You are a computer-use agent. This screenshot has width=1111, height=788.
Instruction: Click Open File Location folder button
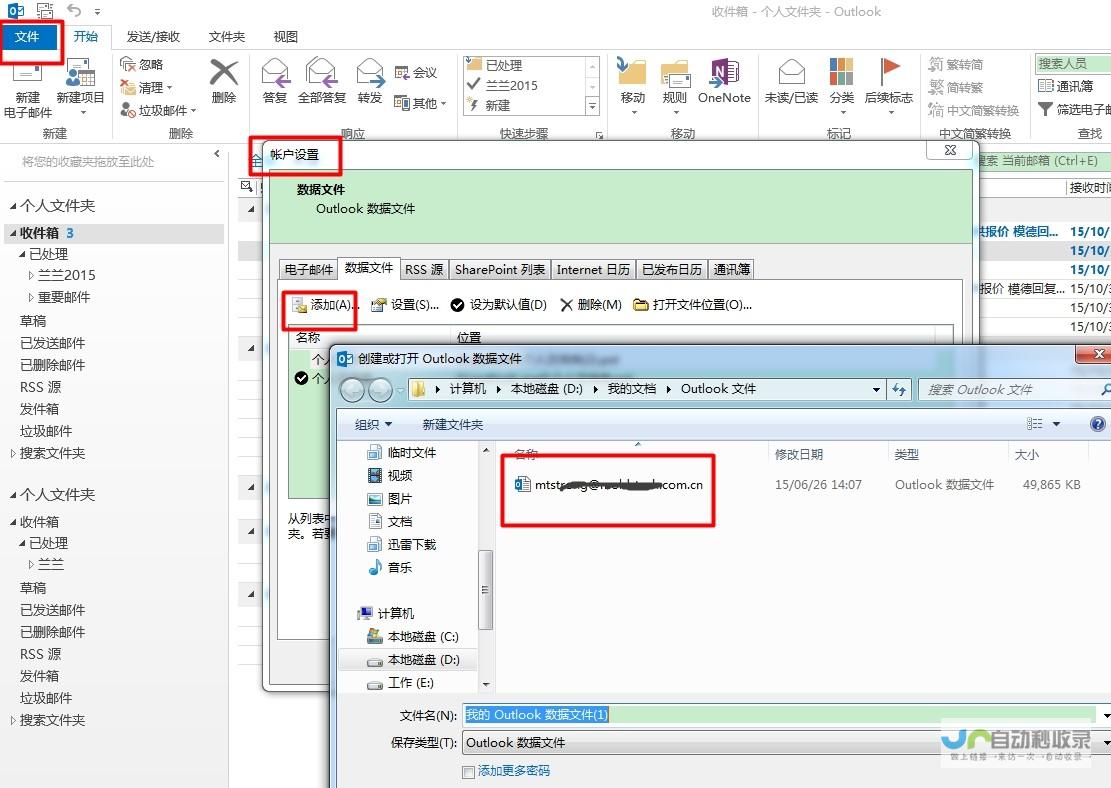coord(692,305)
